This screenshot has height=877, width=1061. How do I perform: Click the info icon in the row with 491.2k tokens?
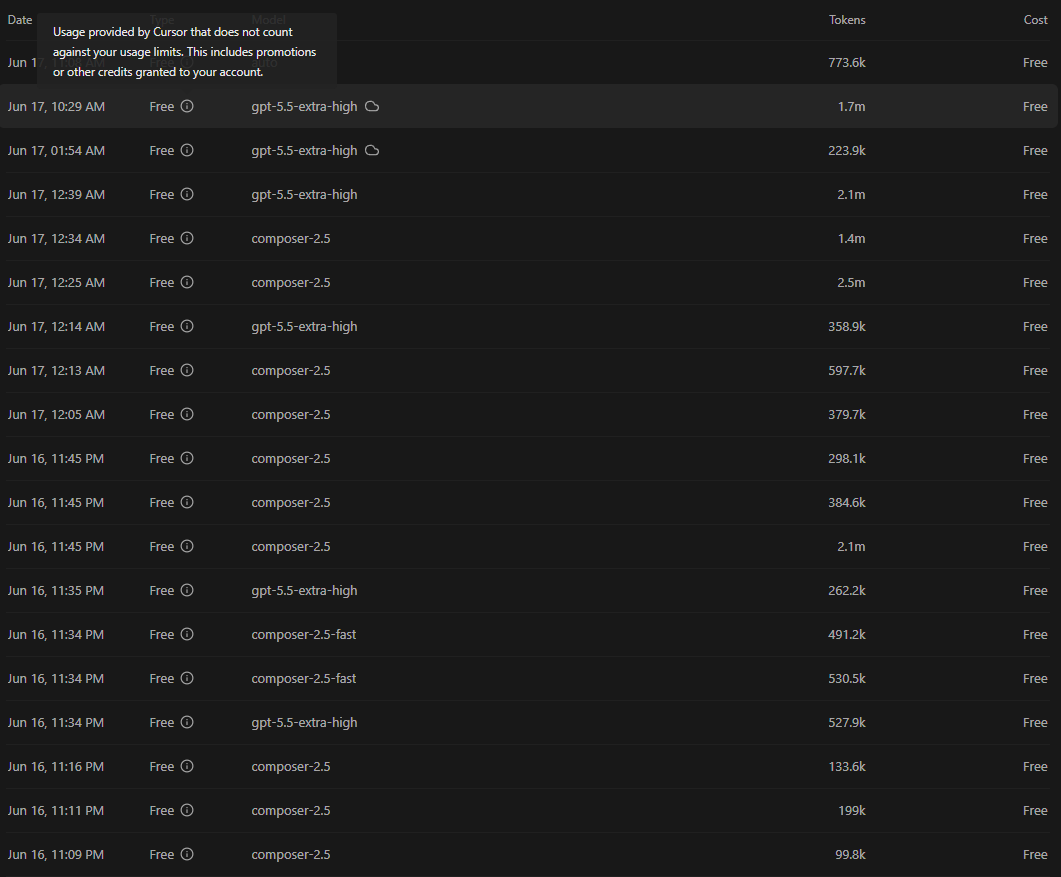pyautogui.click(x=187, y=634)
